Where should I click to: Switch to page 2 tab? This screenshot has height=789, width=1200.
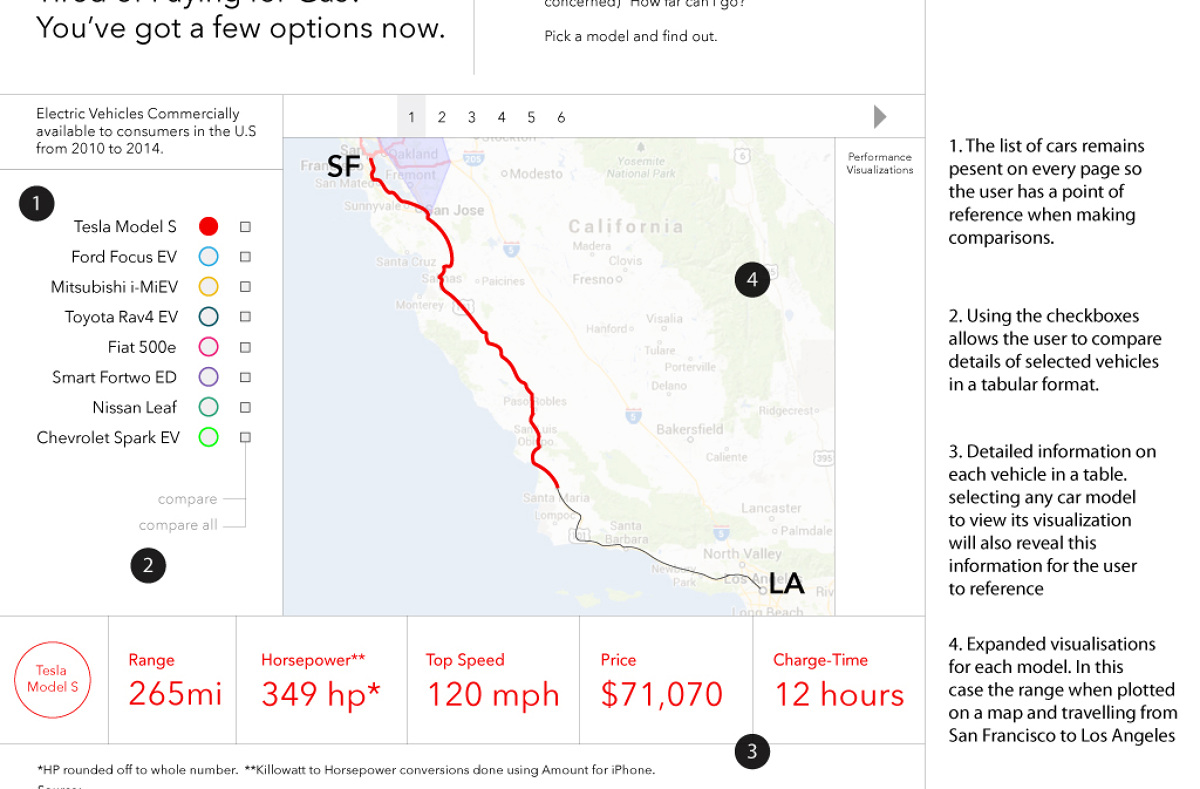pyautogui.click(x=442, y=116)
